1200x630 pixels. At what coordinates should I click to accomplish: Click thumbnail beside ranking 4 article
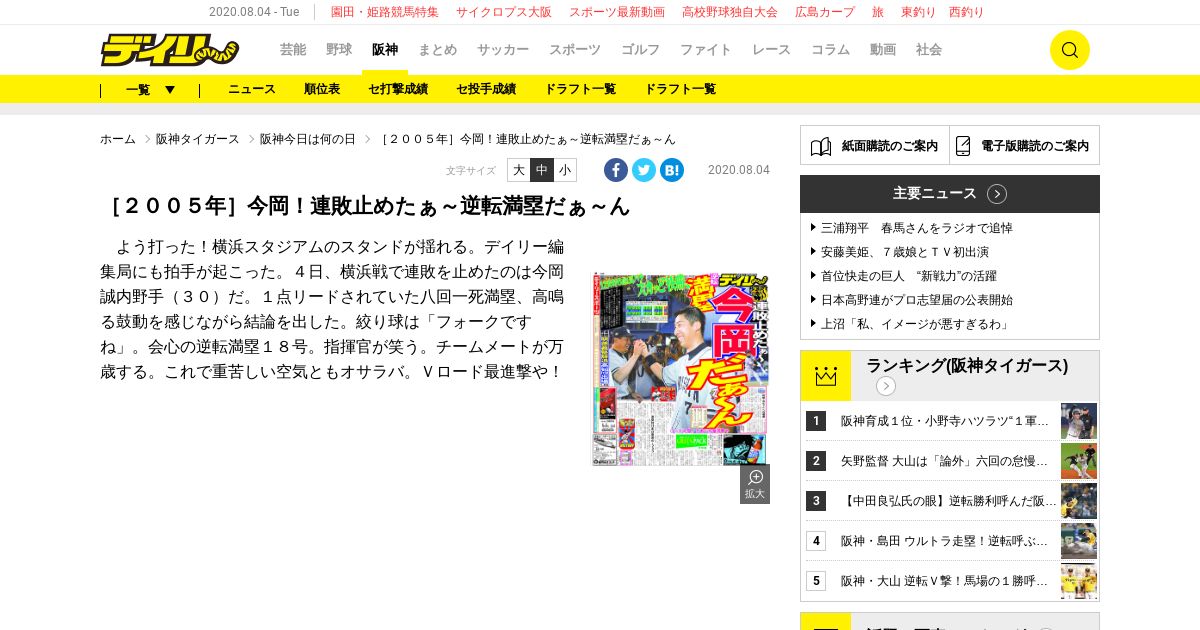[1079, 541]
